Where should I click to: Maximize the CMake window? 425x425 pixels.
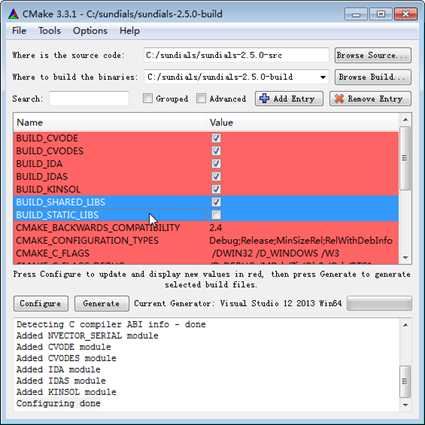[x=380, y=14]
